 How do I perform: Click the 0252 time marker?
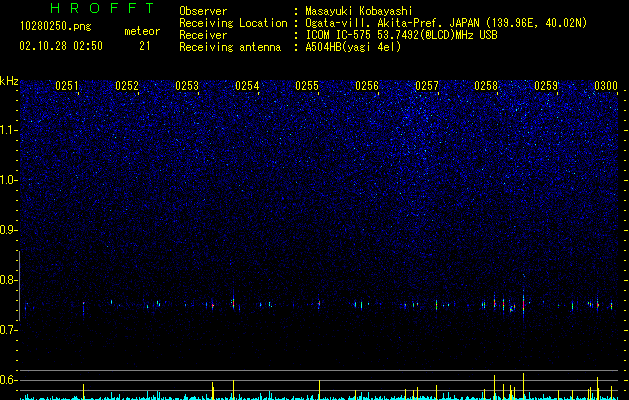[127, 86]
